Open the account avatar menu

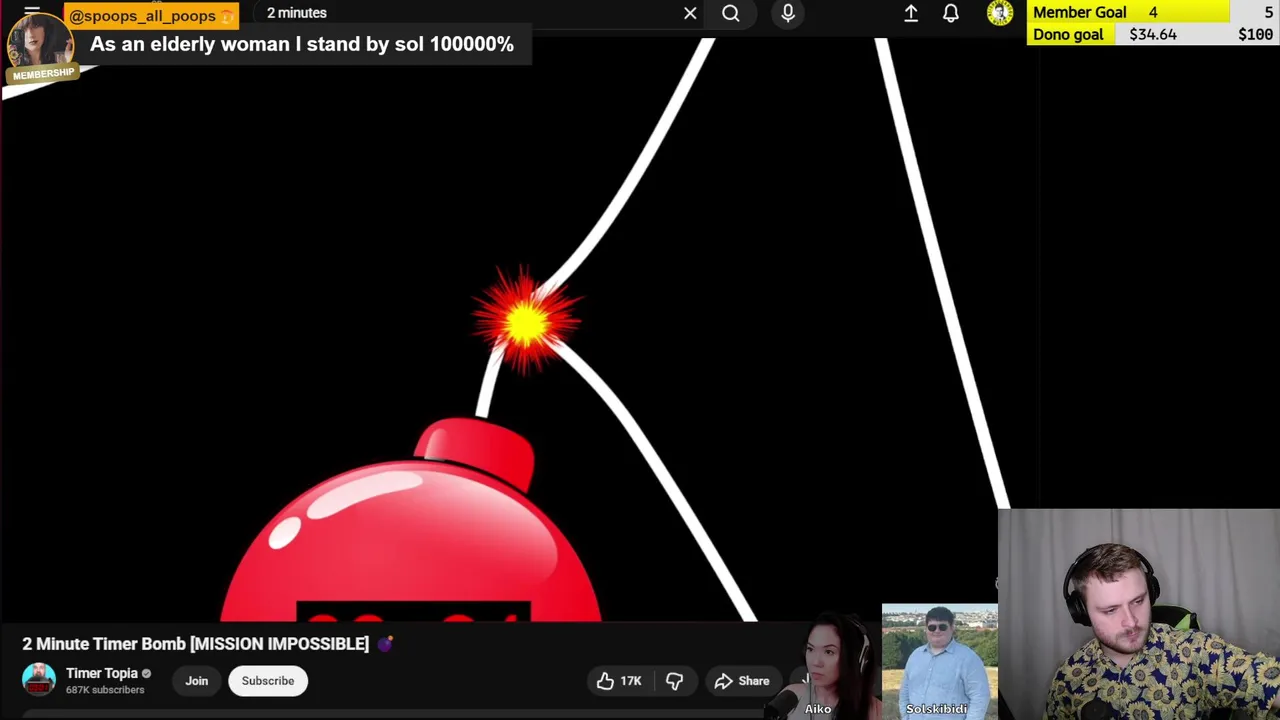[x=999, y=13]
